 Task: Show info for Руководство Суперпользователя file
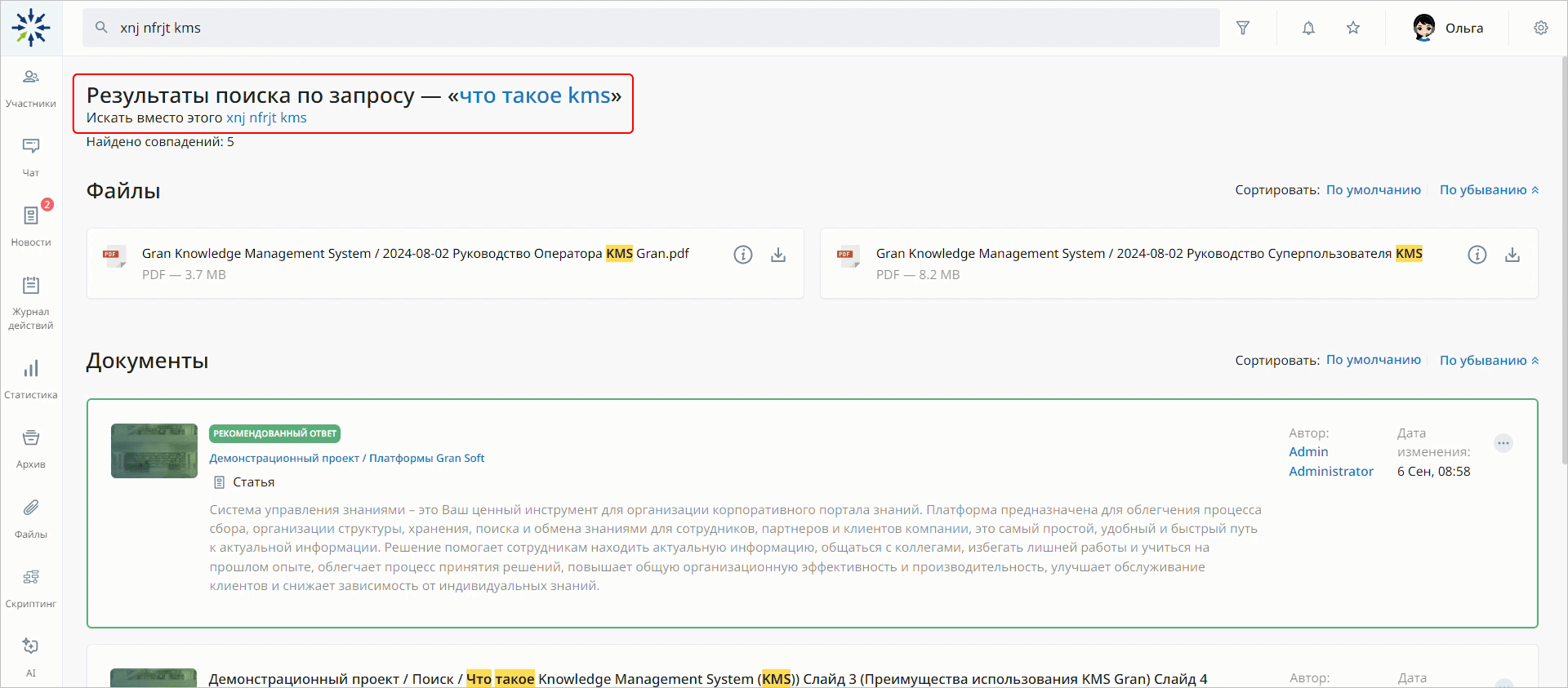pyautogui.click(x=1477, y=255)
